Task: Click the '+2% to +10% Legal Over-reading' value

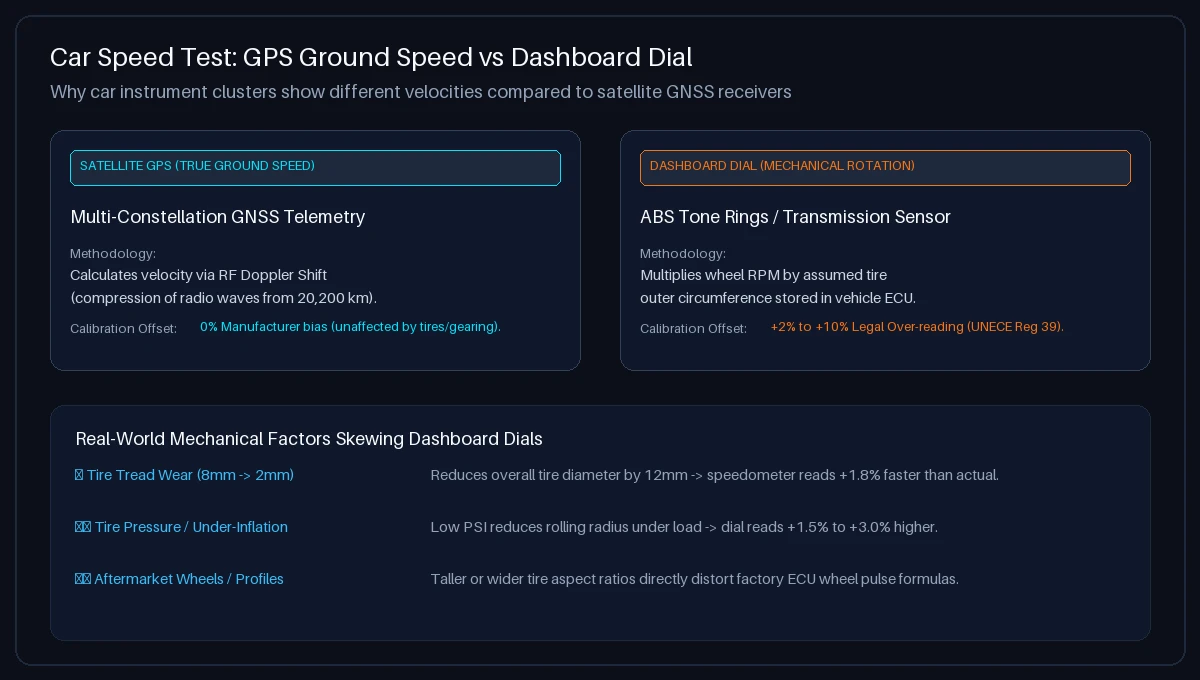Action: pyautogui.click(x=917, y=327)
